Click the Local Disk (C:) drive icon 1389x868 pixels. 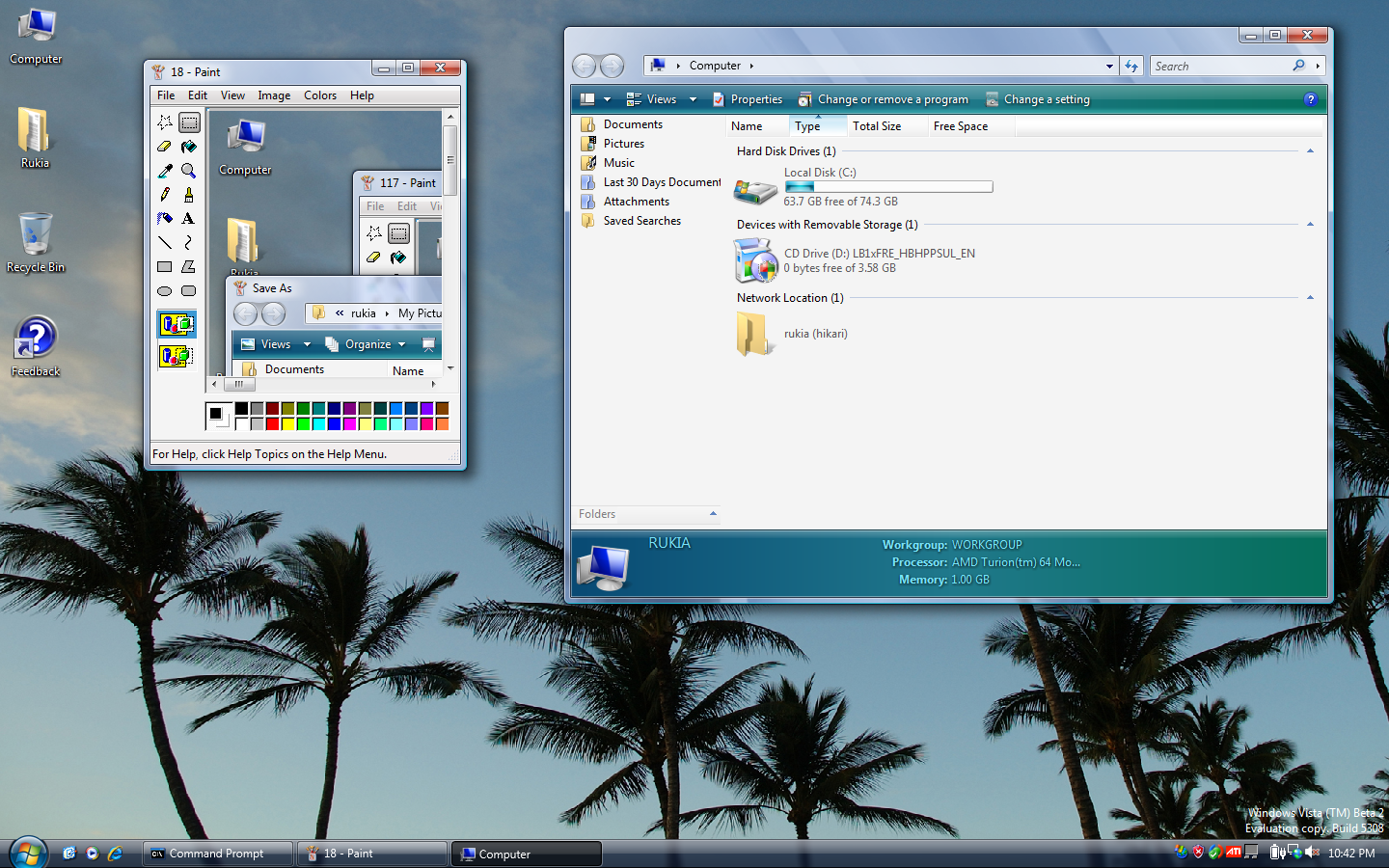point(754,189)
